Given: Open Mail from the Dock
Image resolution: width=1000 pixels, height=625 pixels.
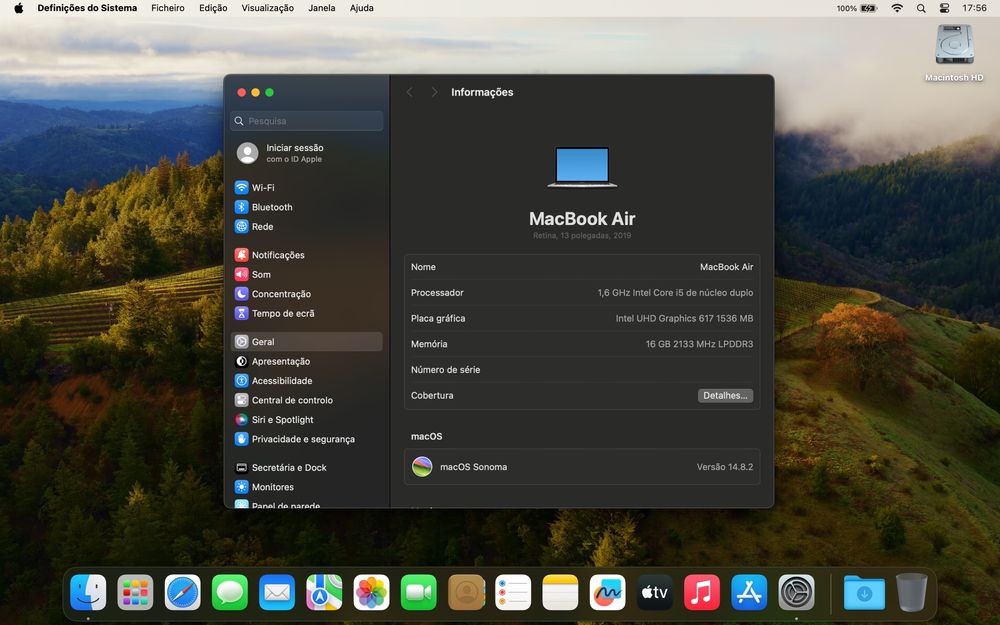Looking at the screenshot, I should 277,592.
